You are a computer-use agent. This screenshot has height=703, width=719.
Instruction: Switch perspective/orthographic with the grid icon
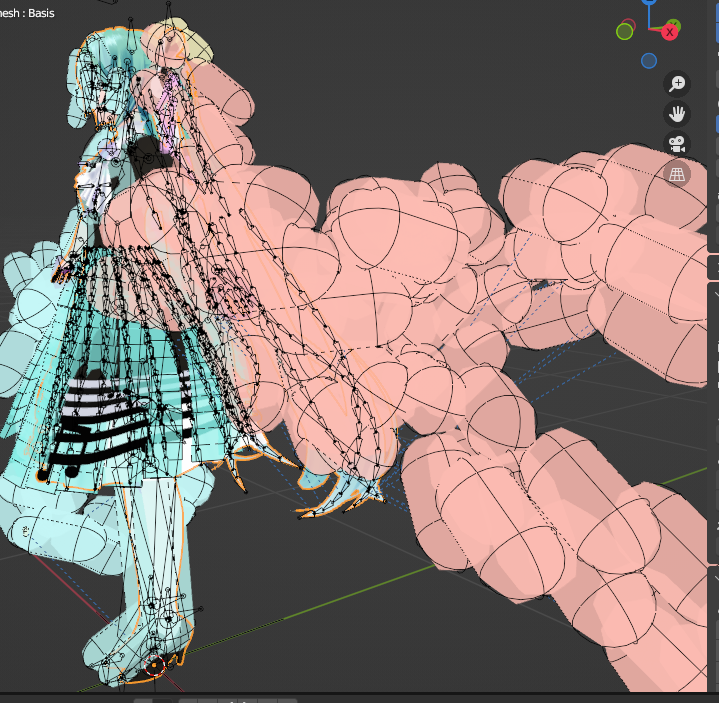coord(677,174)
